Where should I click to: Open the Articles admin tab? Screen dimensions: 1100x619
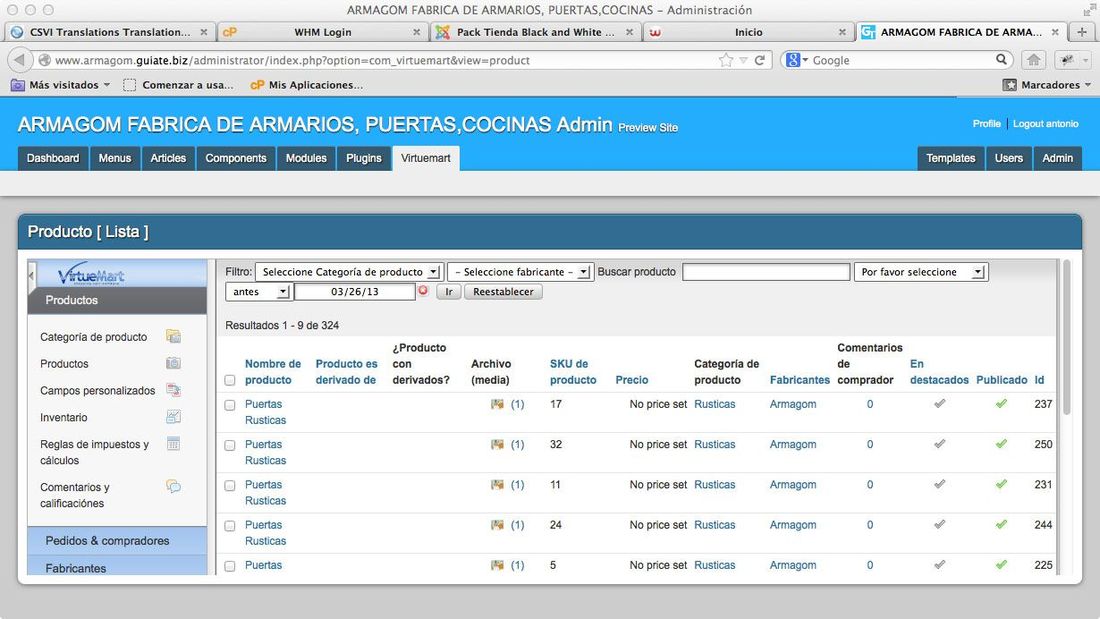(x=168, y=158)
